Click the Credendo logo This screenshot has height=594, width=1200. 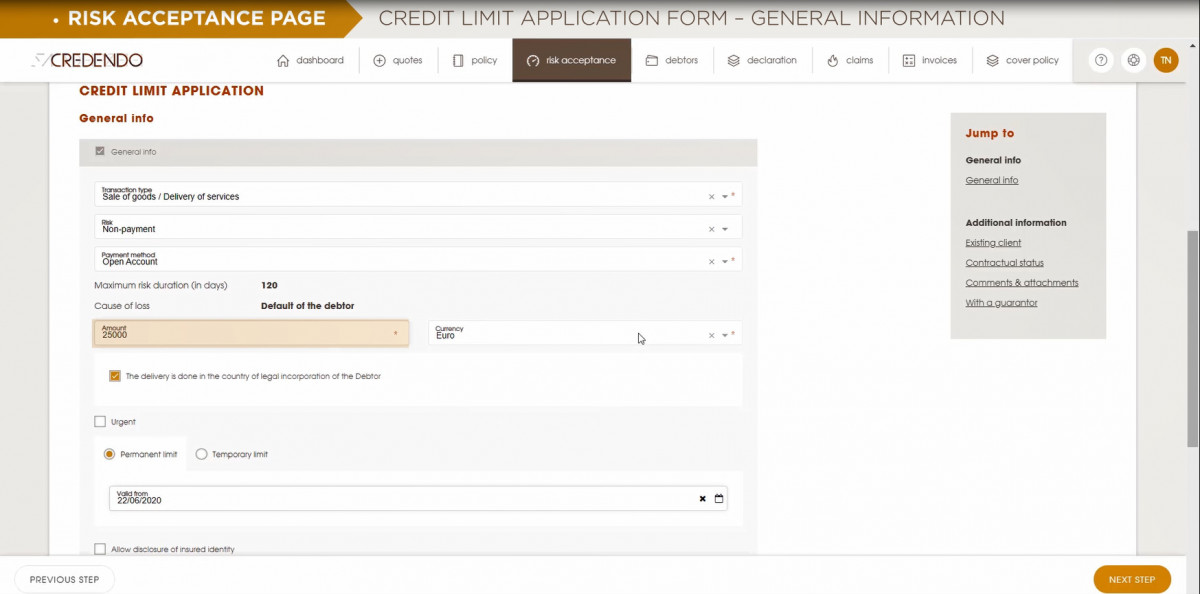point(87,60)
